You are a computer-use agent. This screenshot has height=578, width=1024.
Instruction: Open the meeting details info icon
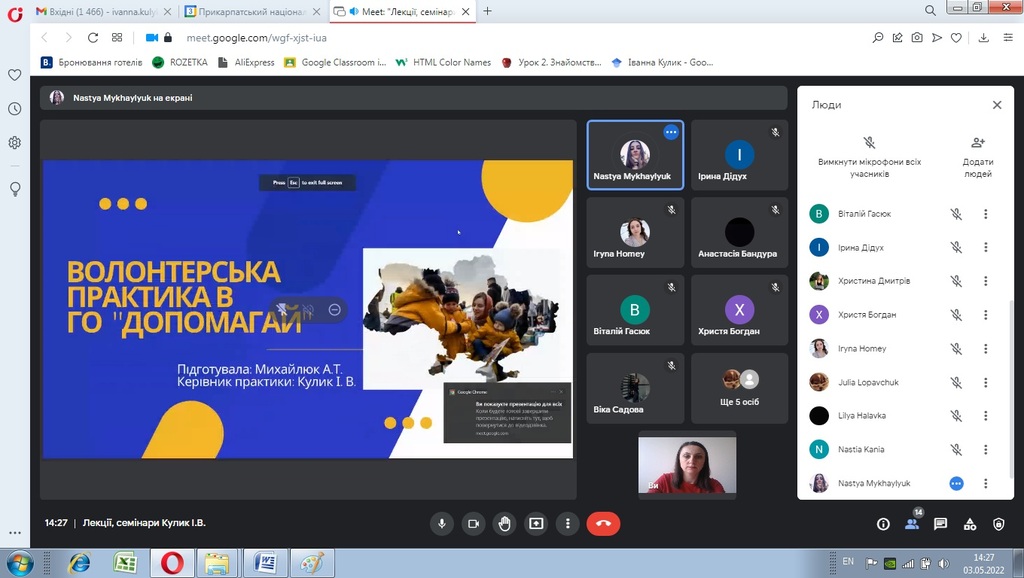883,524
